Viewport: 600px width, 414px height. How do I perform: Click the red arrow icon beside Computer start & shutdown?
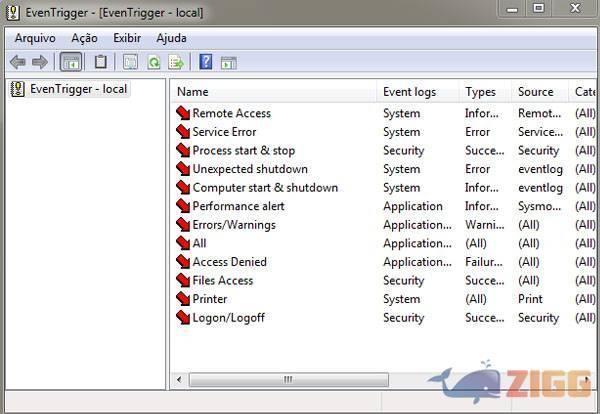coord(183,187)
